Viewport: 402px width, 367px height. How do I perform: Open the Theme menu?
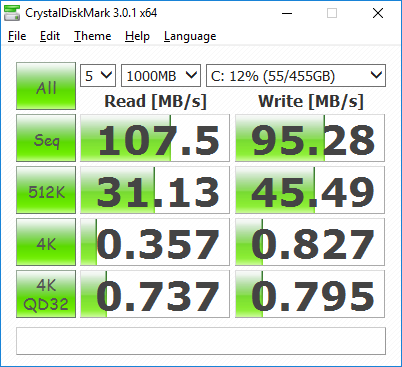click(92, 36)
